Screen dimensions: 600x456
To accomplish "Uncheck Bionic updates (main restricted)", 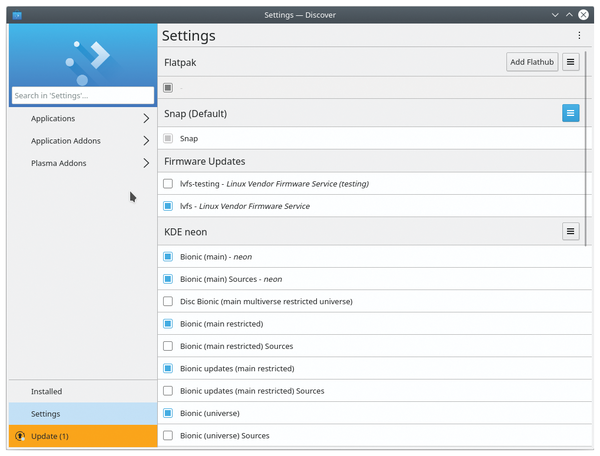I will pos(168,368).
